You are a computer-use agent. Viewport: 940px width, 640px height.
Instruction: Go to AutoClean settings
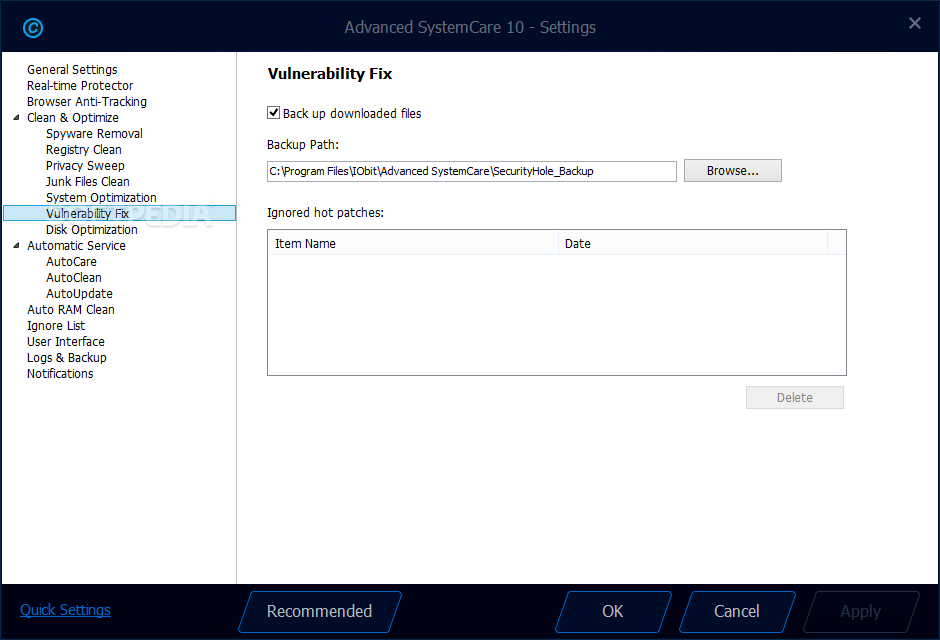tap(74, 277)
